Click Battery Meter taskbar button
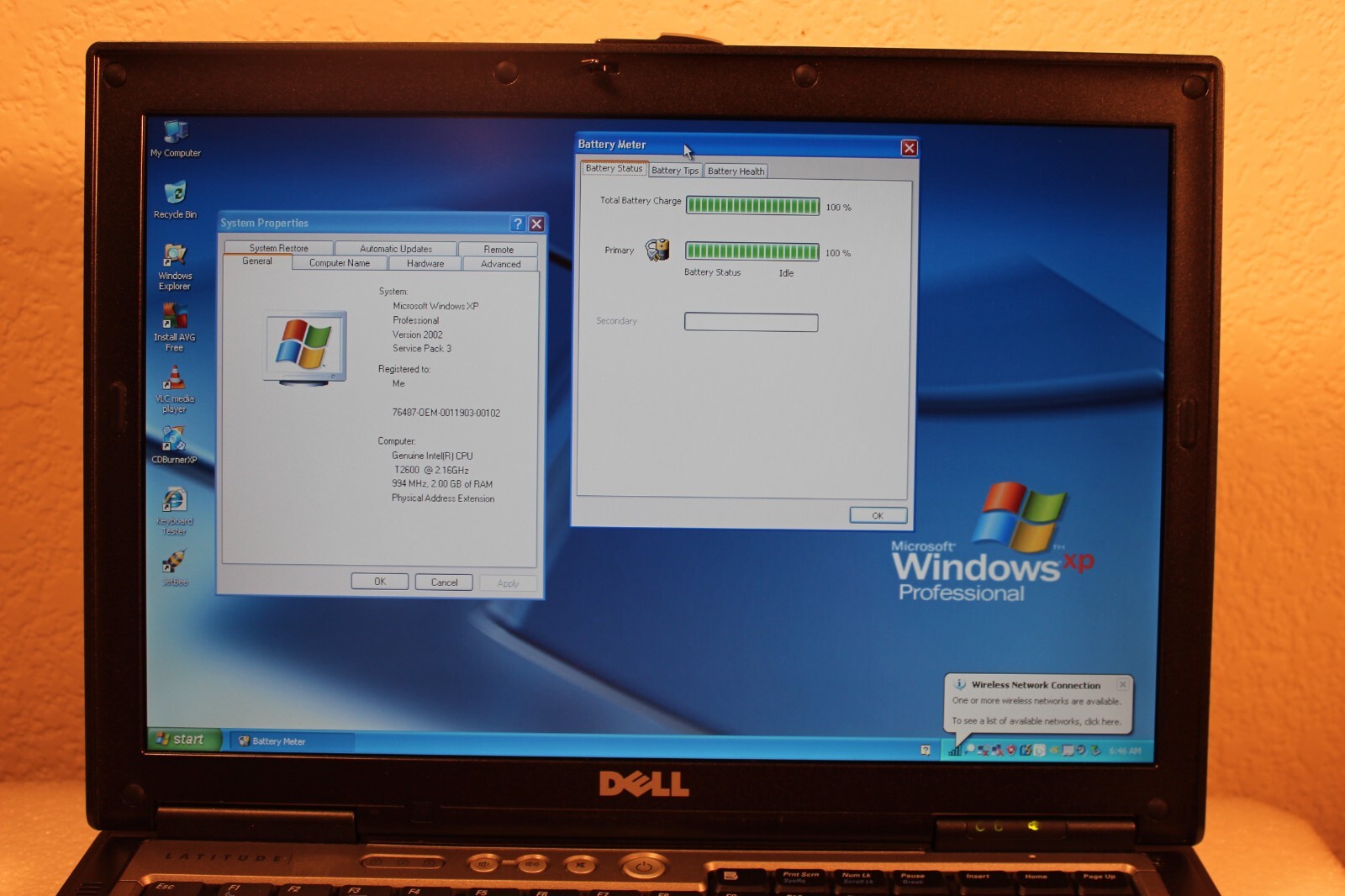 292,741
